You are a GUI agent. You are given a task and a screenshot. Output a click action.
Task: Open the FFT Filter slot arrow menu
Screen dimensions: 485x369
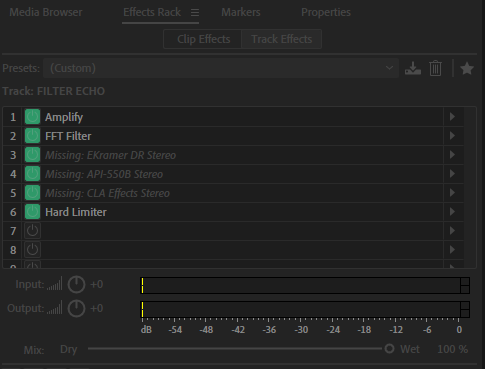tap(452, 136)
